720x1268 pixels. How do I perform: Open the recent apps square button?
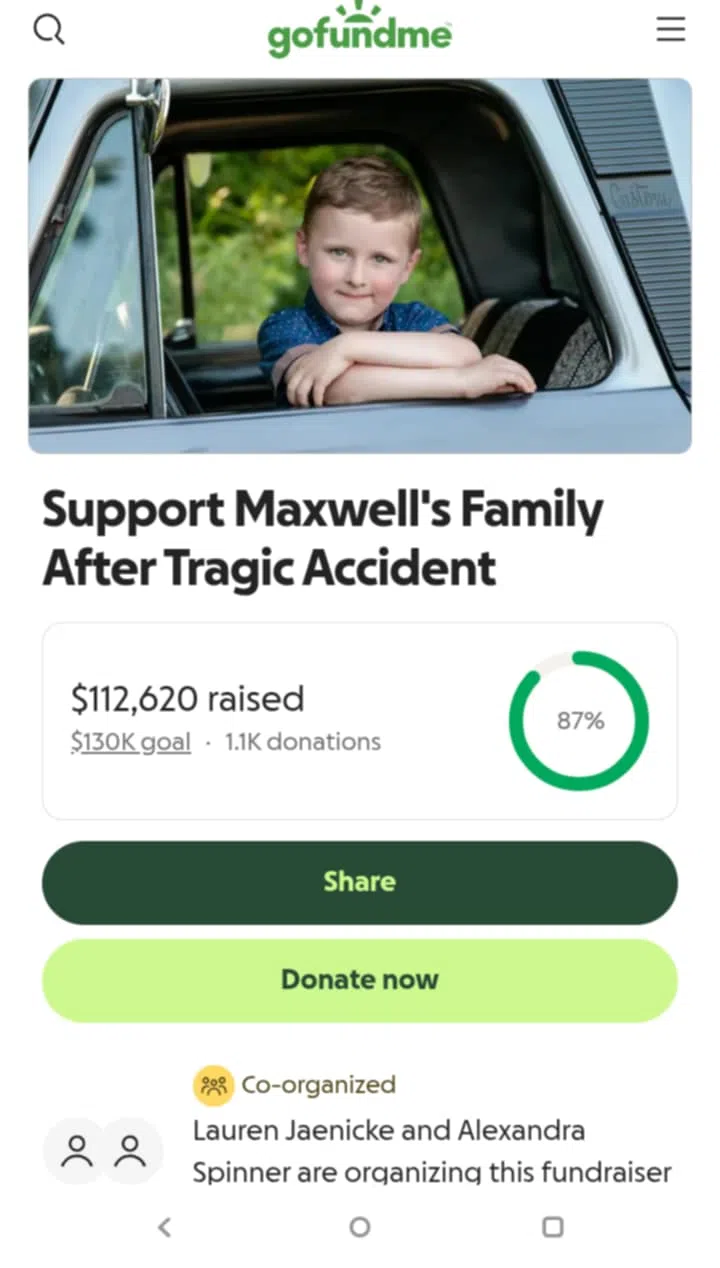[x=552, y=1226]
